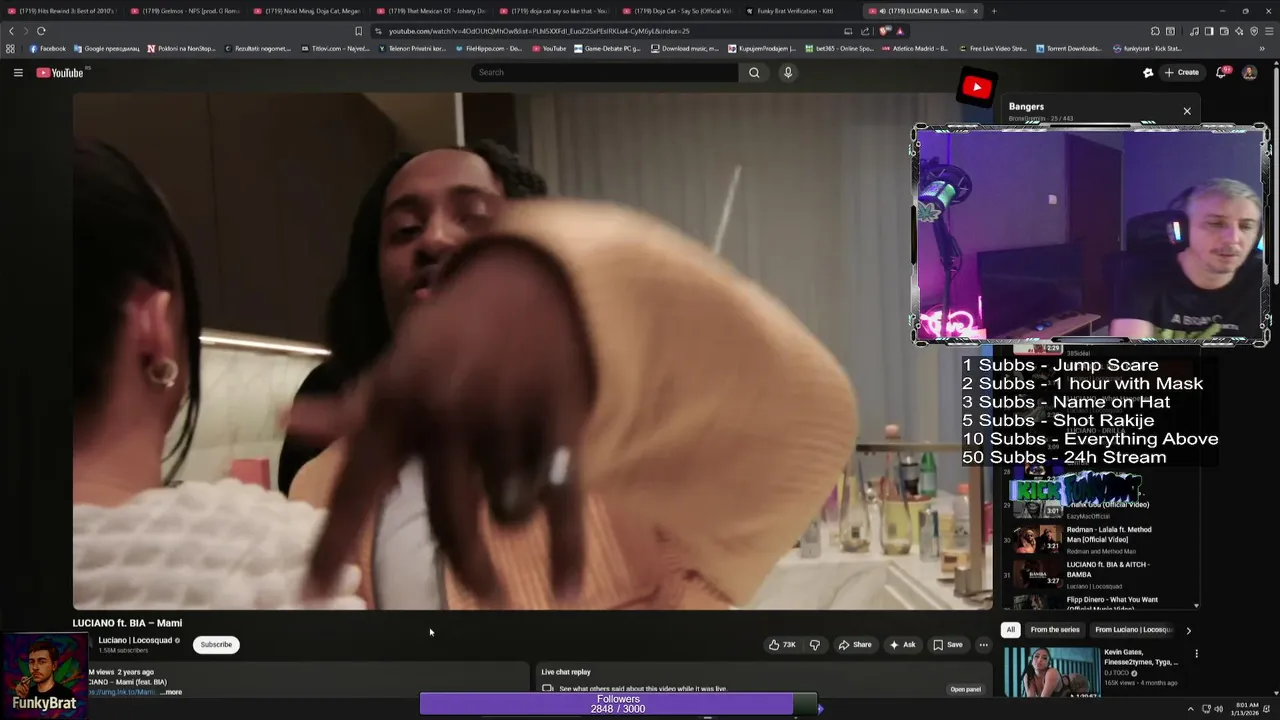This screenshot has width=1280, height=720.
Task: Open Facebook bookmark
Action: pyautogui.click(x=48, y=48)
